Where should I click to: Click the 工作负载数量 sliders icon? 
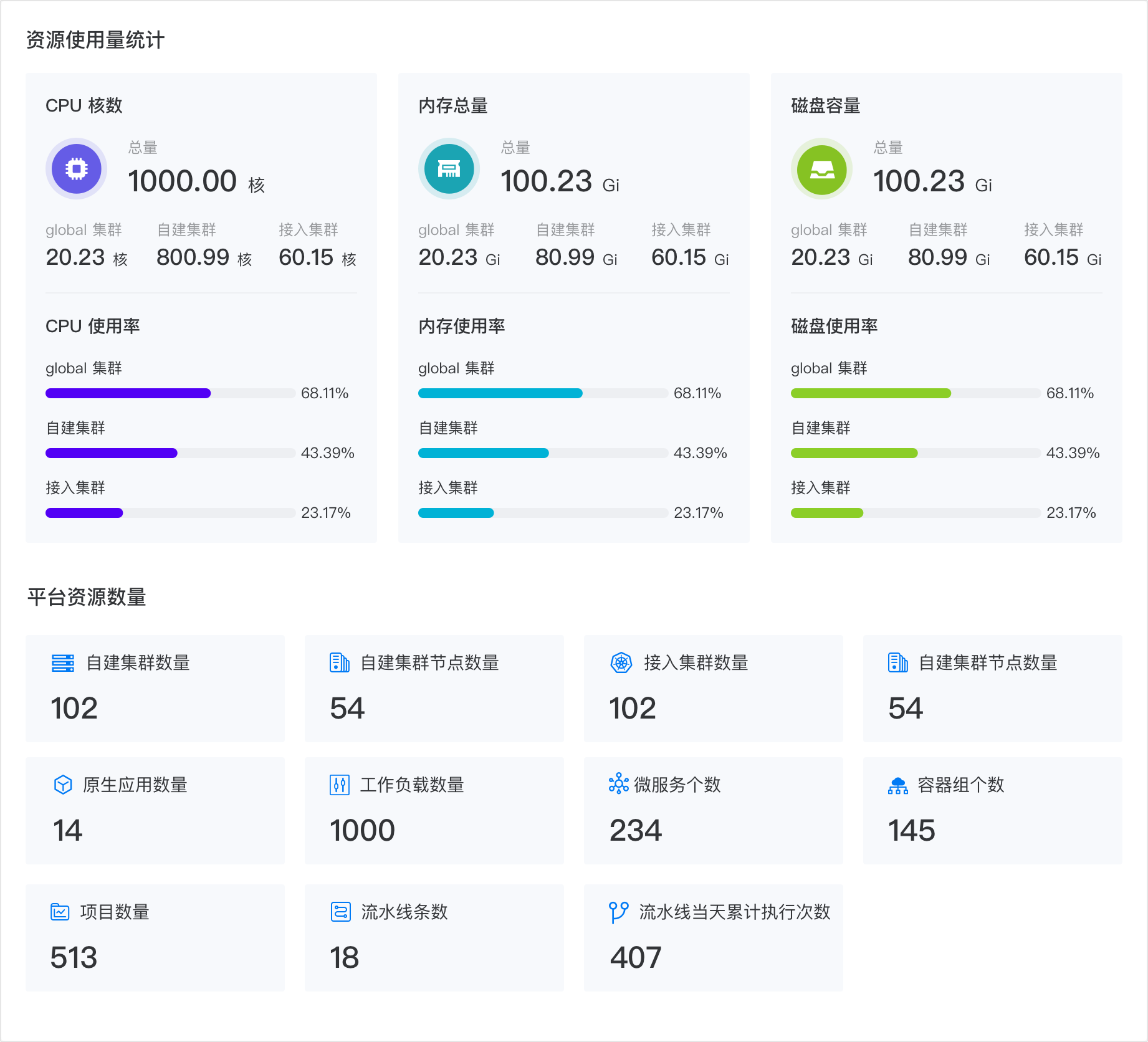click(x=340, y=785)
